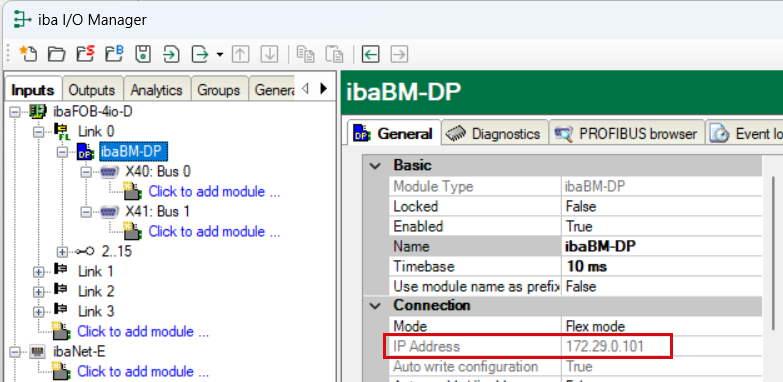Select the ibaFOB-4io-D card icon
Viewport: 783px width, 382px height.
[37, 111]
